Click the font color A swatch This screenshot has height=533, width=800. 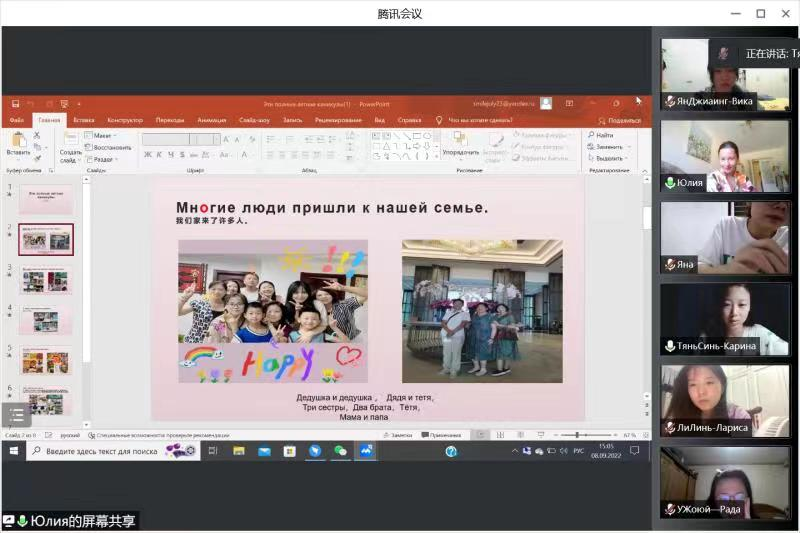(244, 155)
